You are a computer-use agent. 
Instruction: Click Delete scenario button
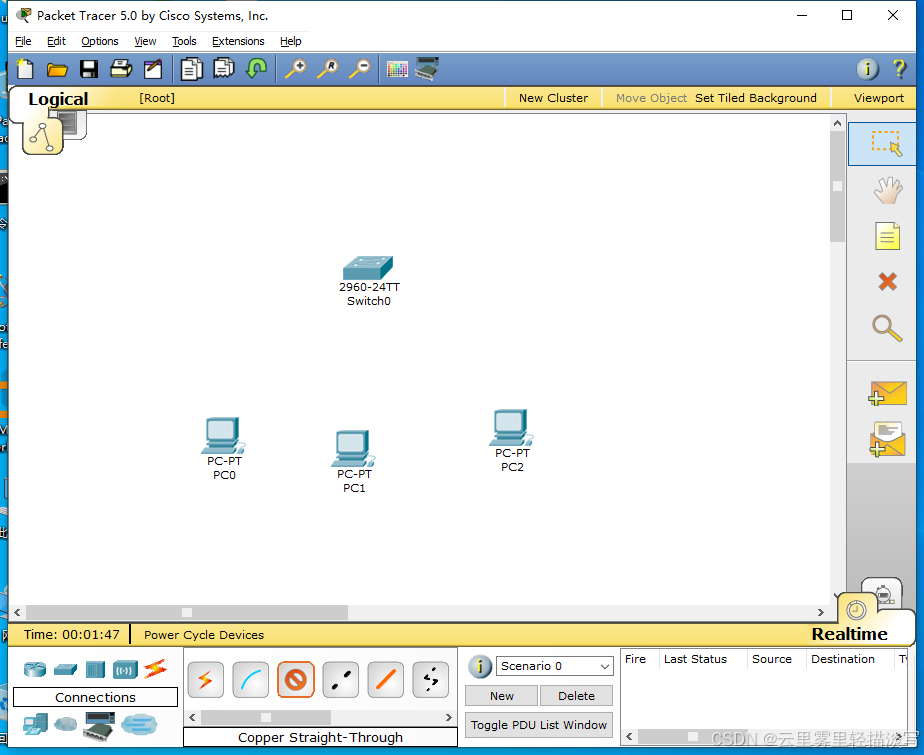[576, 695]
